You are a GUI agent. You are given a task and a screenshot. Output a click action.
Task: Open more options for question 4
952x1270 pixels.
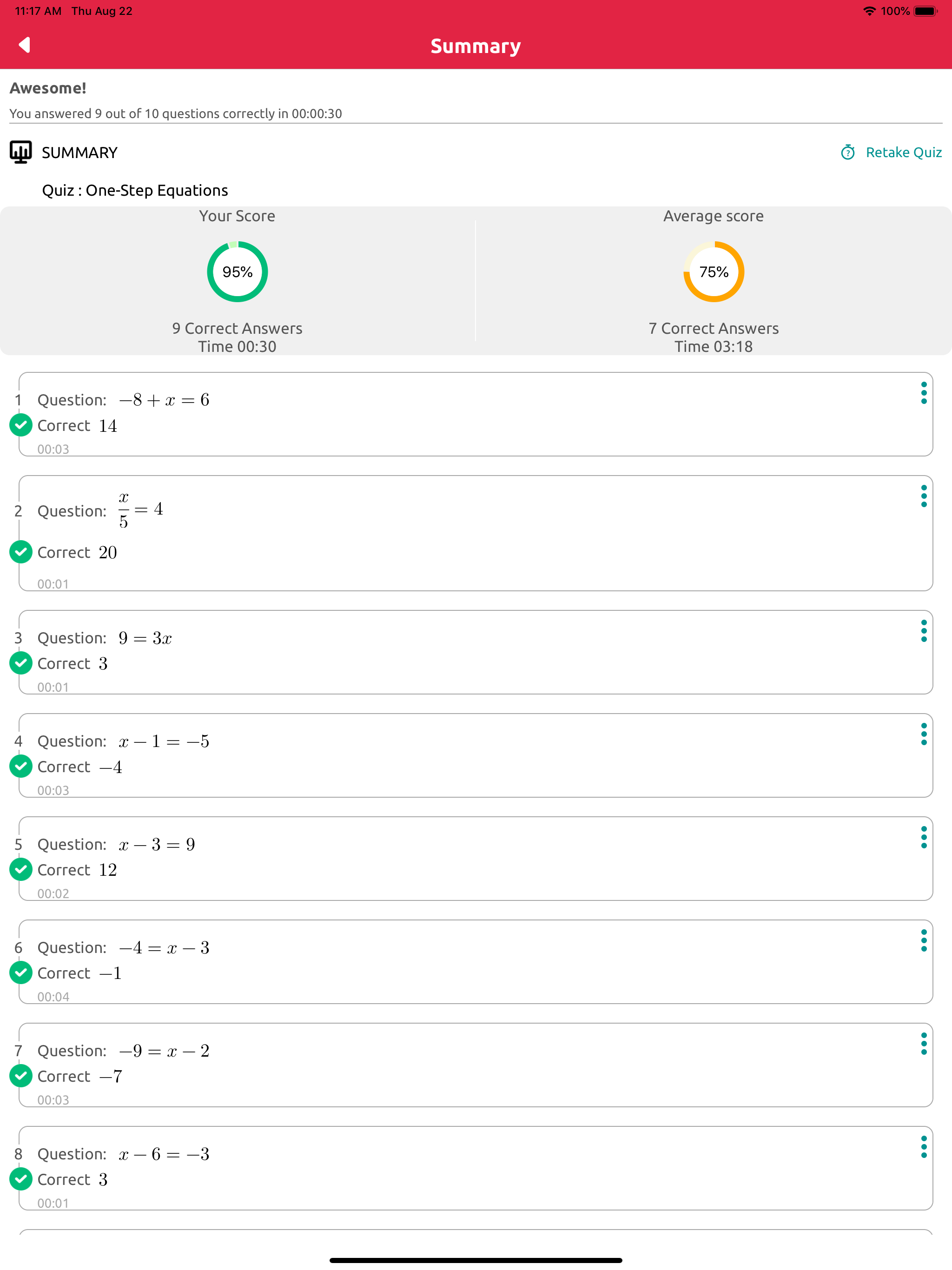[x=923, y=734]
